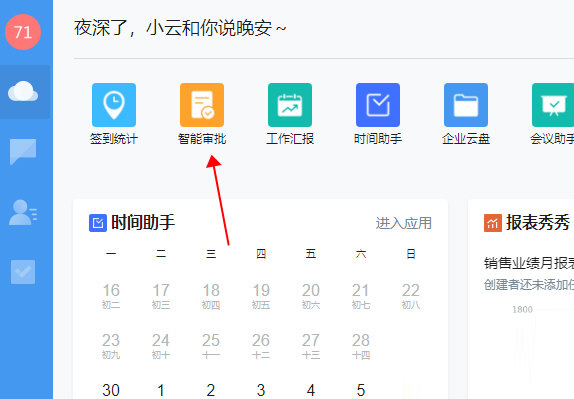Select calendar date 27 十三
Screen dimensions: 574x399
click(x=311, y=346)
